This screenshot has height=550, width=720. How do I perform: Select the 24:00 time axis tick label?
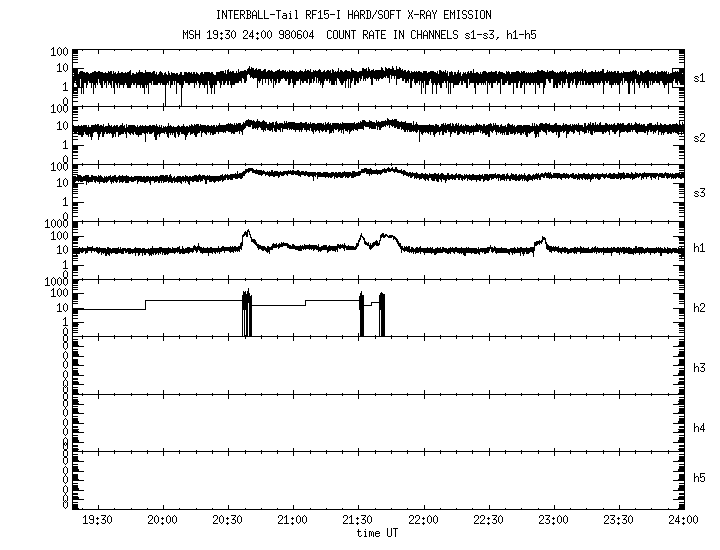tap(682, 519)
